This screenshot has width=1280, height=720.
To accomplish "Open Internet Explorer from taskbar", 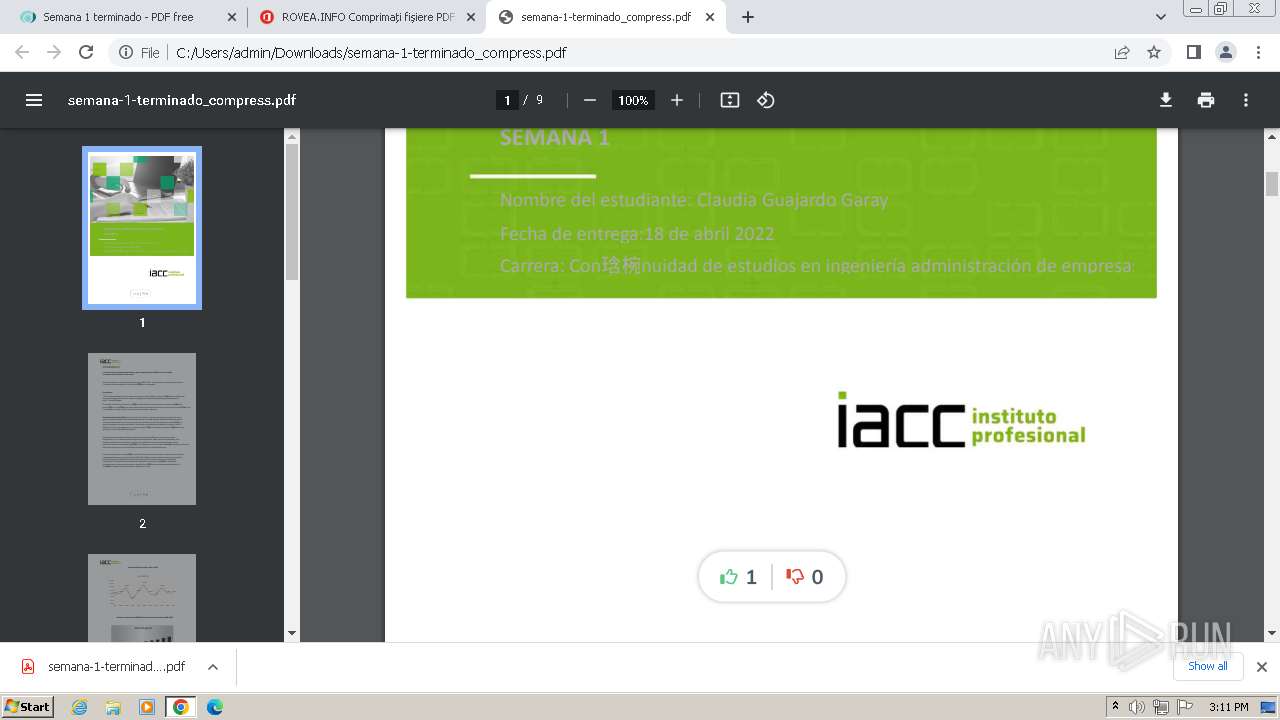I will [x=80, y=707].
